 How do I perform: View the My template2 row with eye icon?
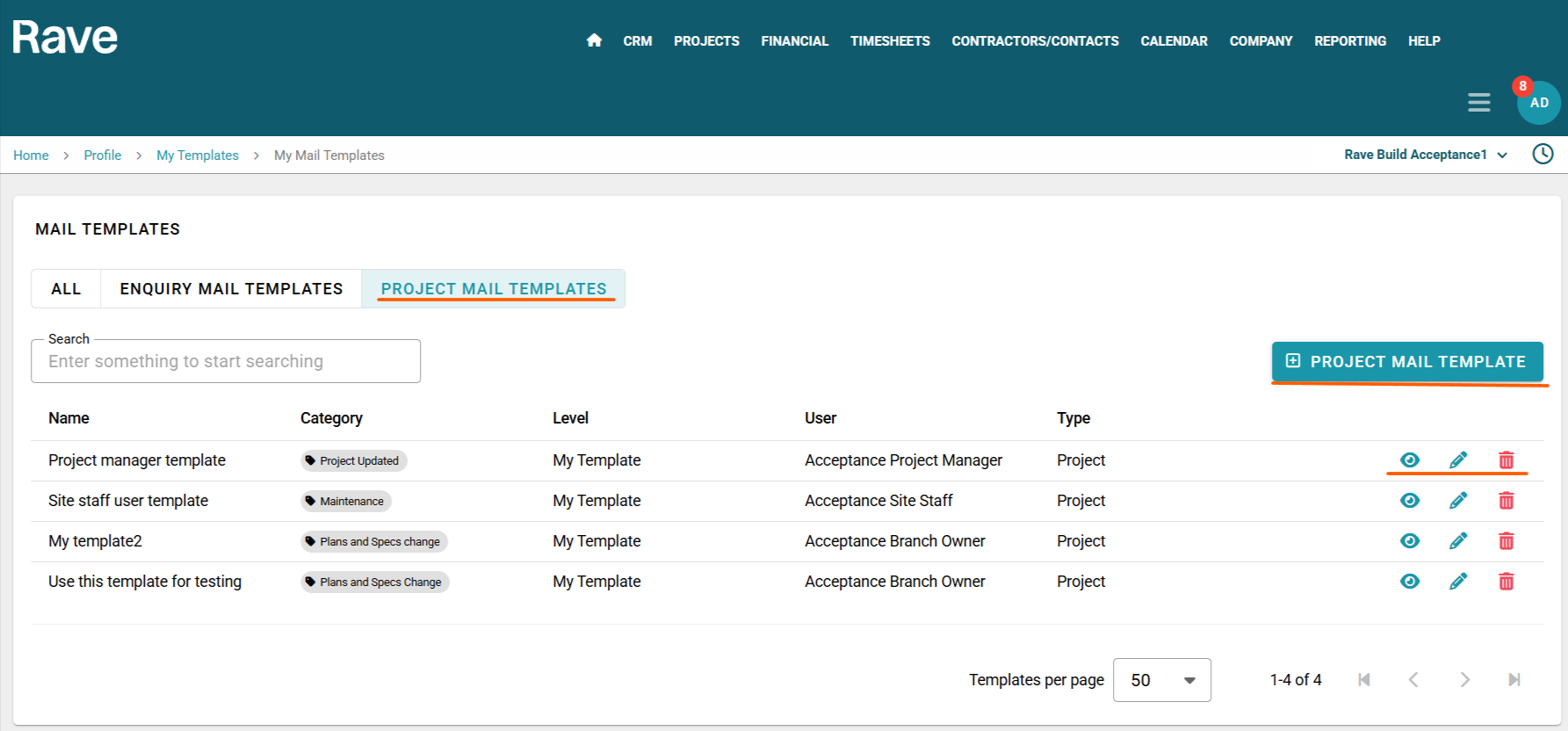point(1409,541)
